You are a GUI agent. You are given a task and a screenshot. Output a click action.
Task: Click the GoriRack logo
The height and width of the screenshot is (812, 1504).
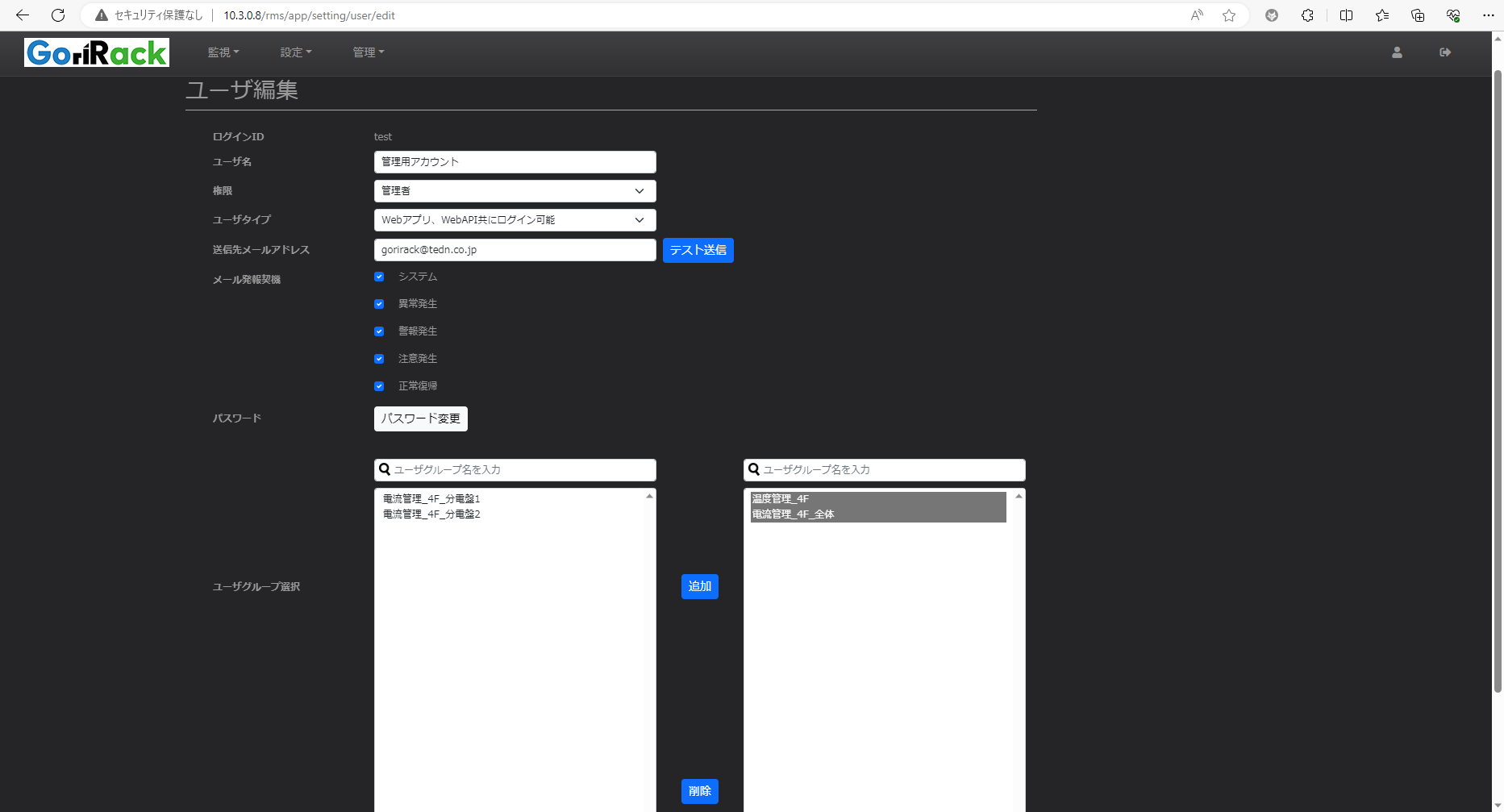tap(96, 52)
